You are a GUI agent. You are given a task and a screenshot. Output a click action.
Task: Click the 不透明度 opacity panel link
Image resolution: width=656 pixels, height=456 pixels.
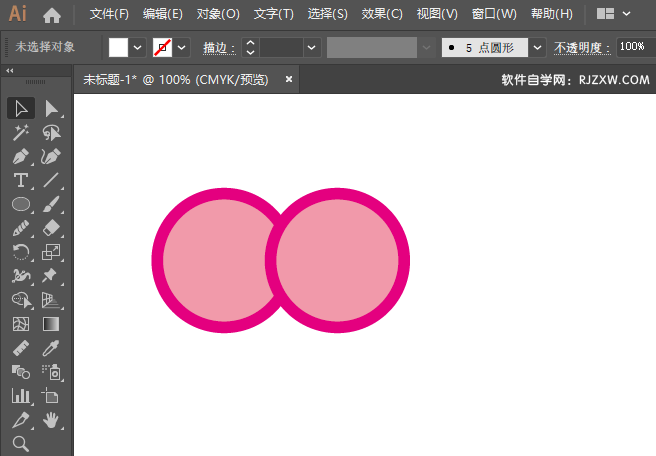(582, 47)
